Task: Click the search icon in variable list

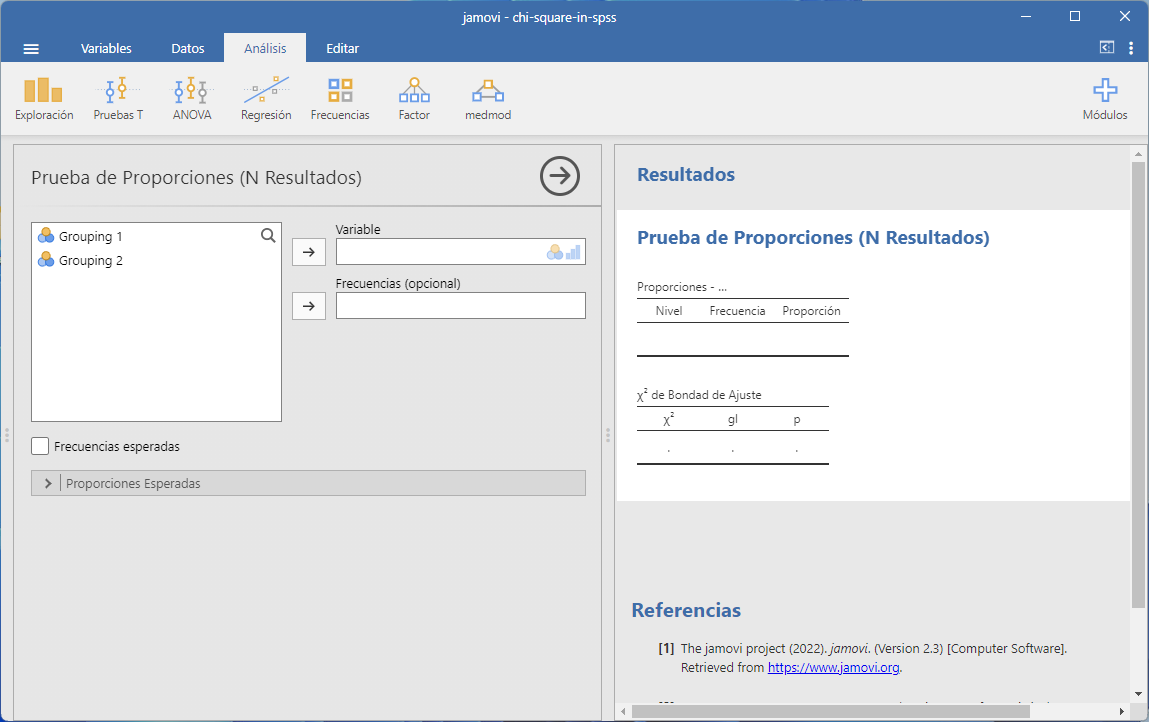Action: [x=268, y=236]
